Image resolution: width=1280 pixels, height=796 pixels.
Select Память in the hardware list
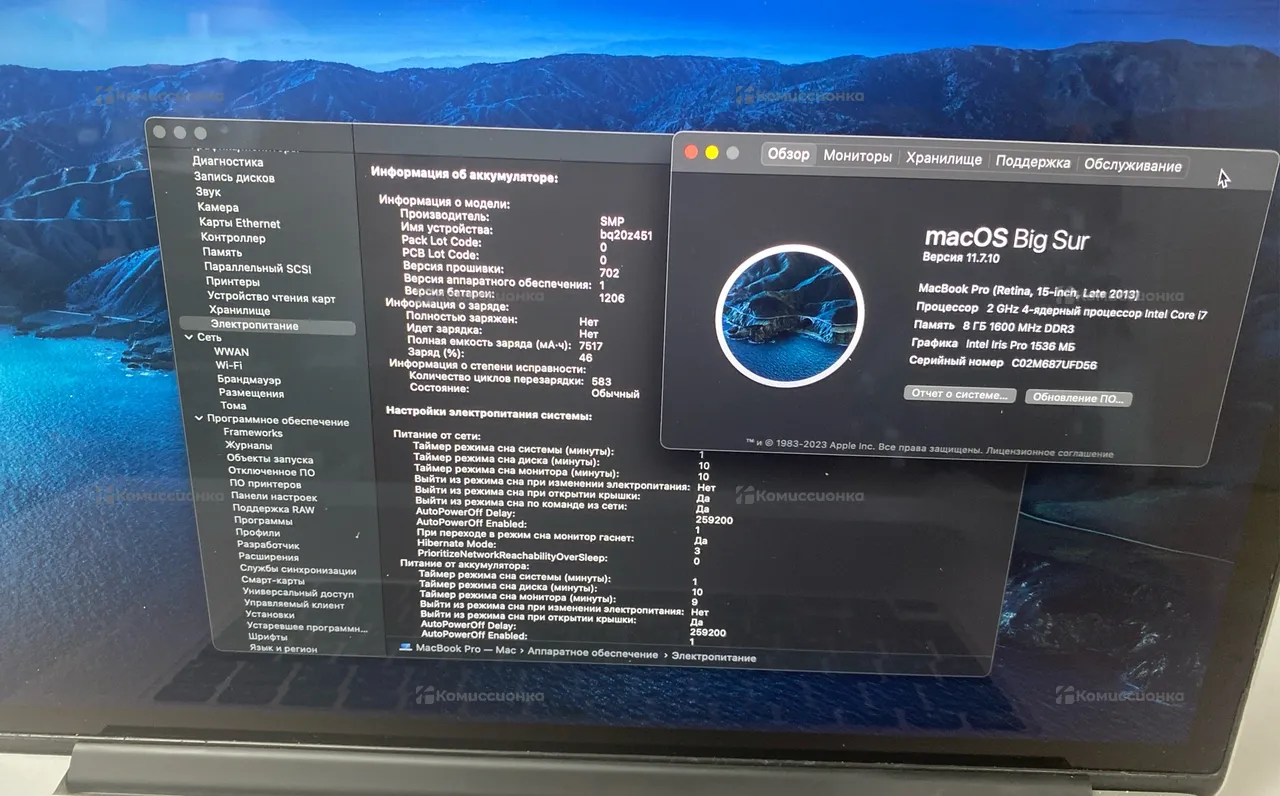pos(222,252)
